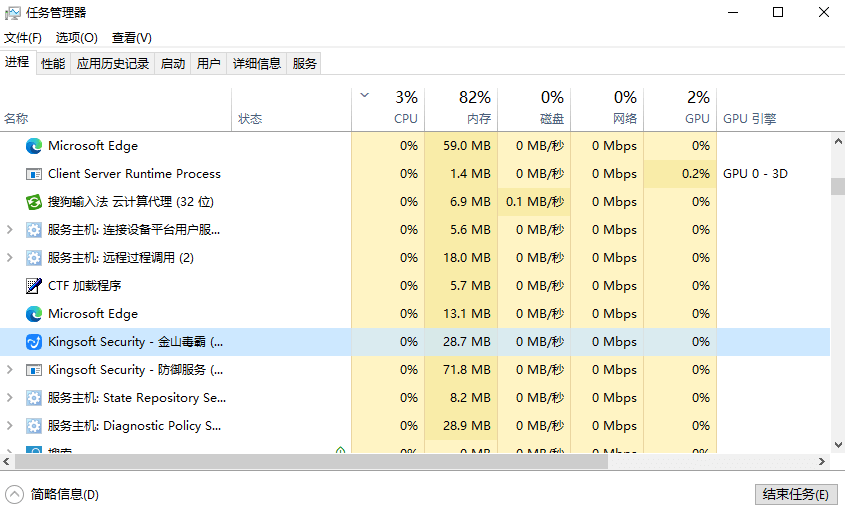
Task: Click the Kingsoft Security 金山毒霸 icon
Action: click(34, 342)
